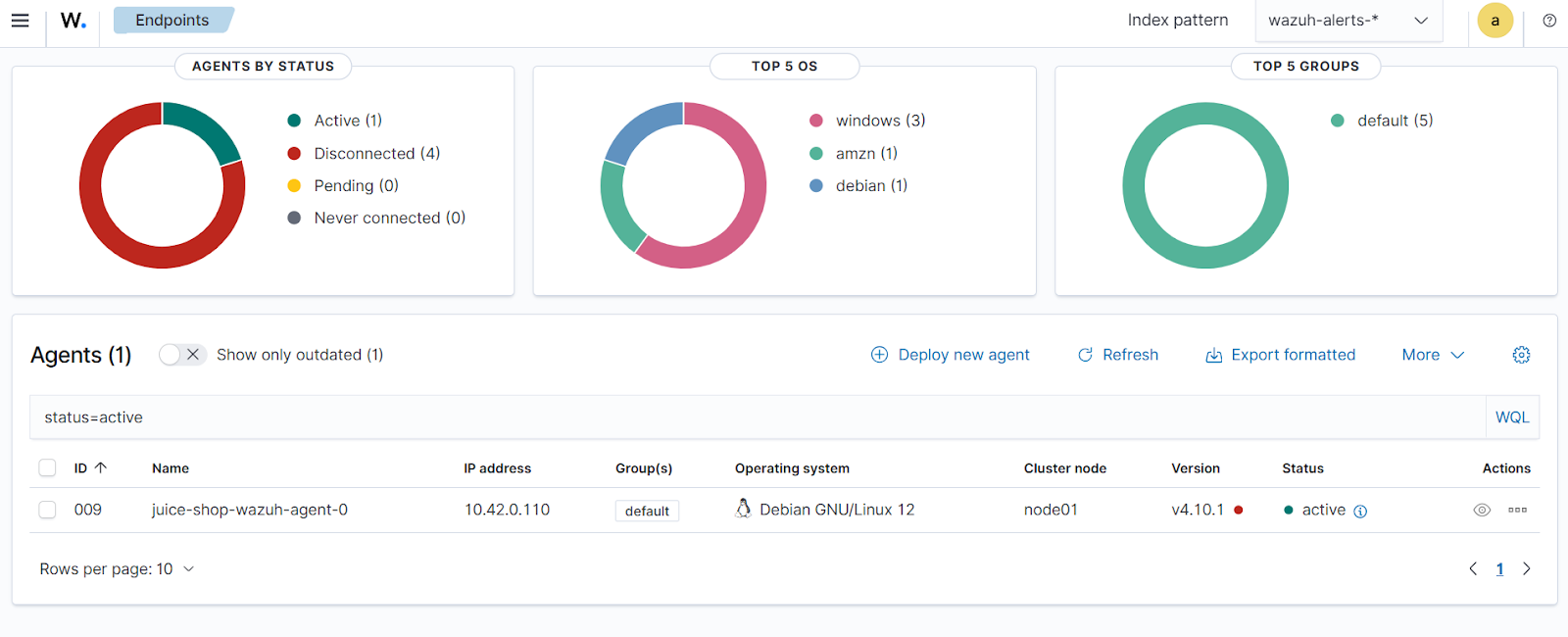The image size is (1568, 637).
Task: Expand the More dropdown menu
Action: tap(1432, 355)
